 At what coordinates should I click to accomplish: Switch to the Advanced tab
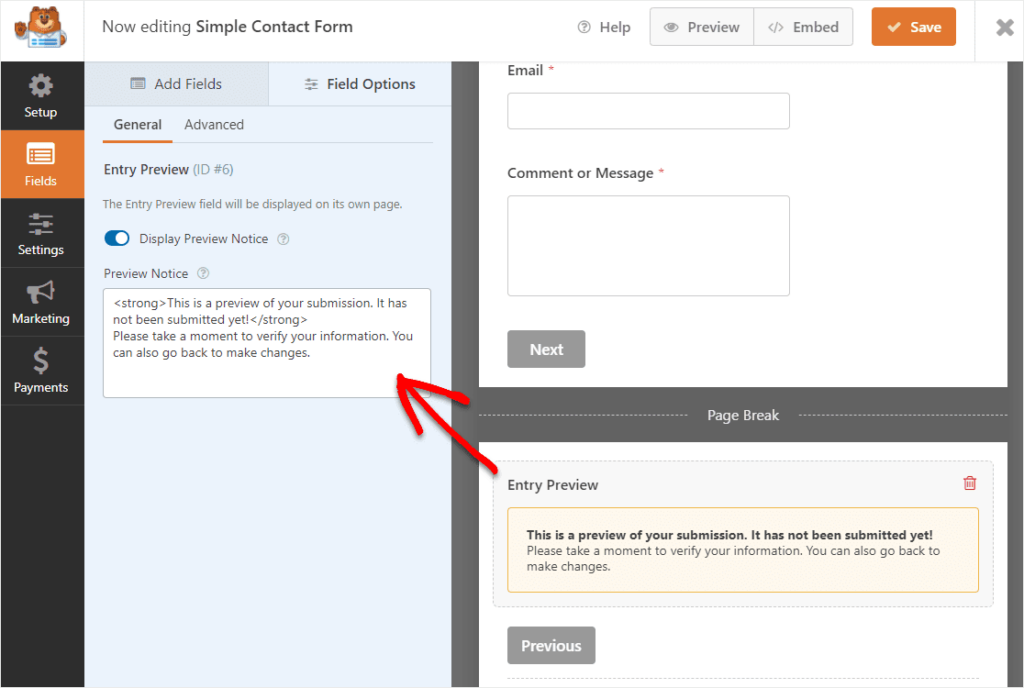pos(214,124)
